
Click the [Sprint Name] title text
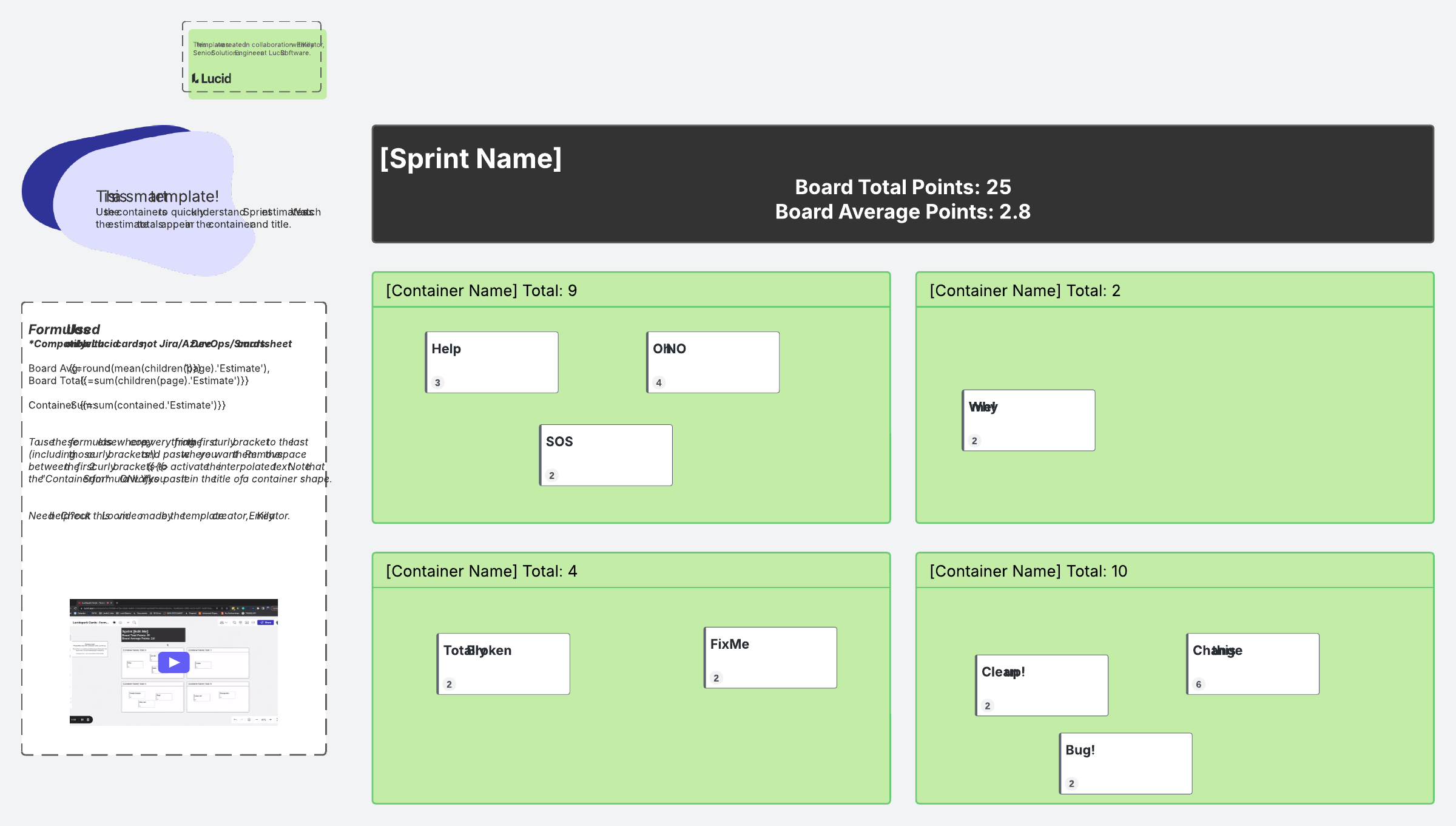coord(471,159)
